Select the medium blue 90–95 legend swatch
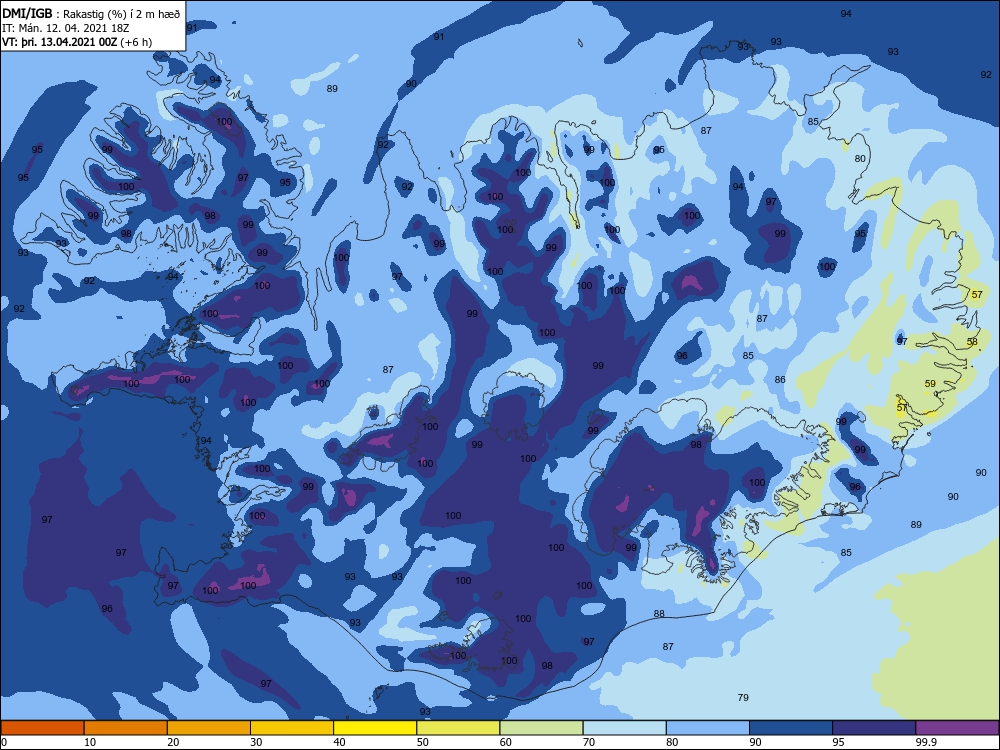 pyautogui.click(x=791, y=728)
